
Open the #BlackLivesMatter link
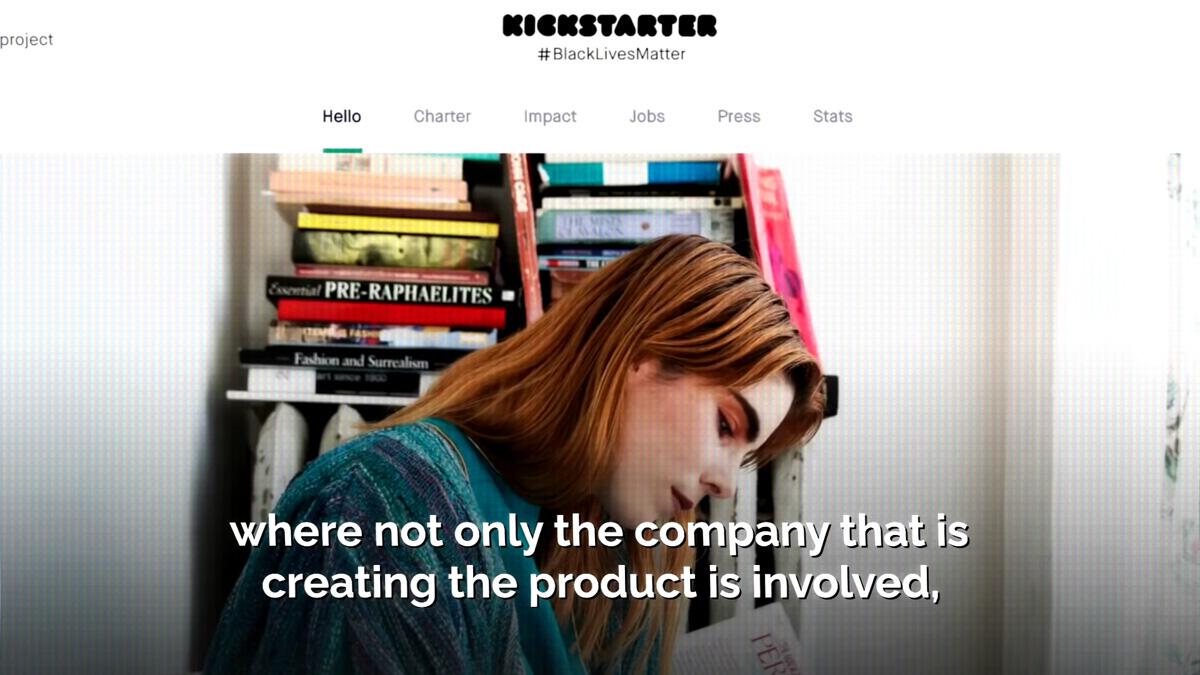coord(611,54)
